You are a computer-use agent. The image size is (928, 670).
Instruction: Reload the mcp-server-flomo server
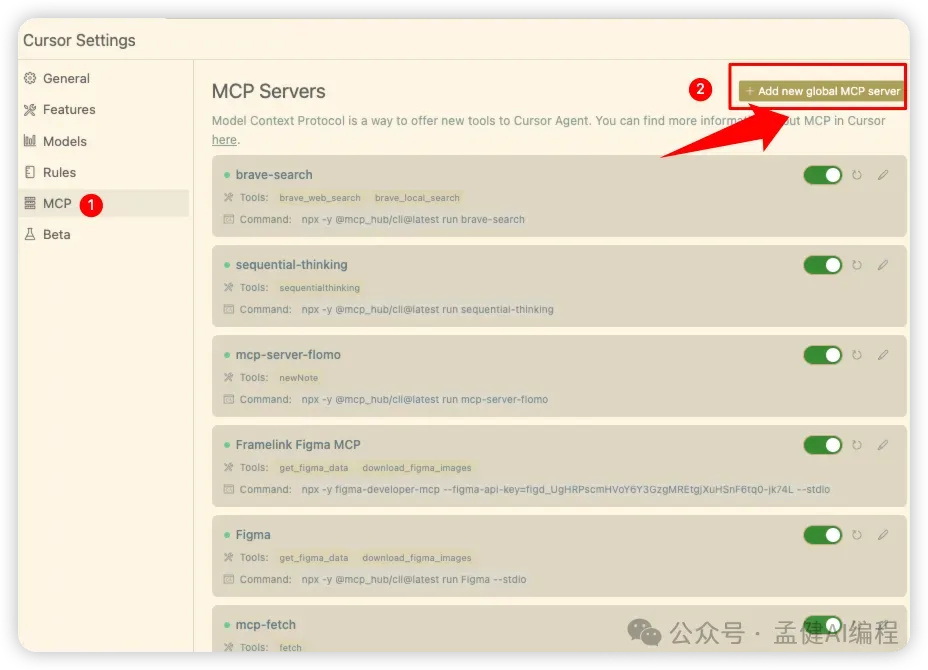tap(856, 355)
